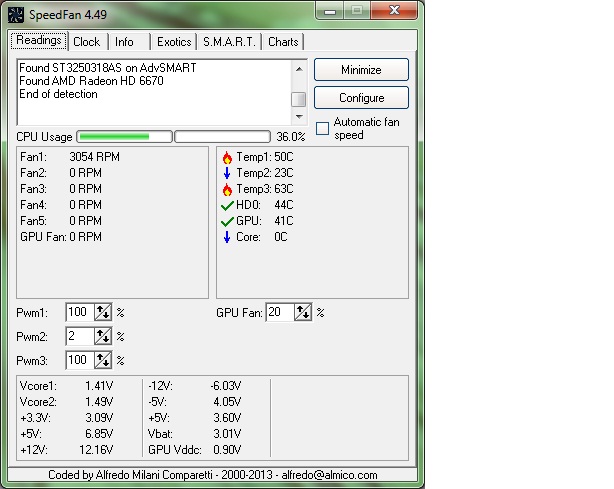614x489 pixels.
Task: Switch to the Exotics tab
Action: 174,42
